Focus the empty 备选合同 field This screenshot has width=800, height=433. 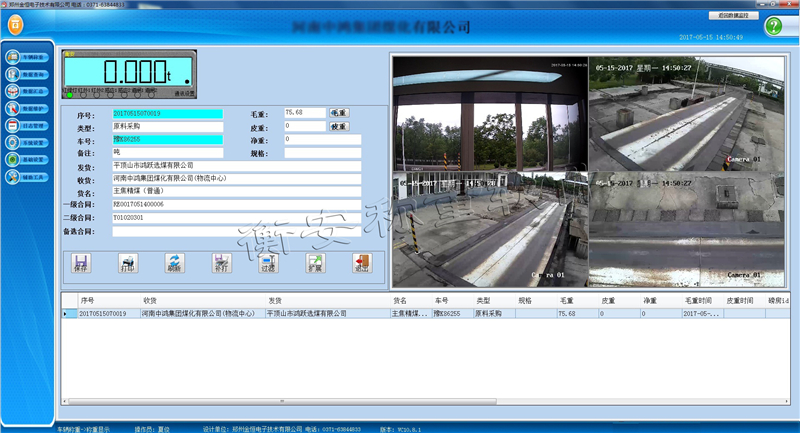[236, 231]
